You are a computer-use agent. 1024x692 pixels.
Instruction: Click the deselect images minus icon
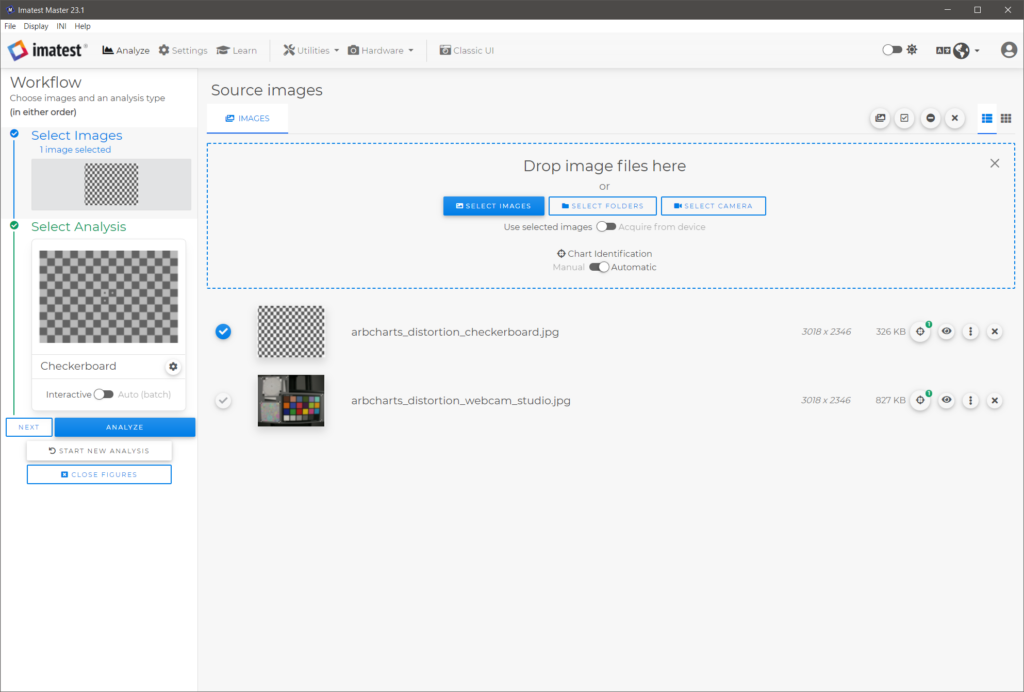tap(930, 118)
